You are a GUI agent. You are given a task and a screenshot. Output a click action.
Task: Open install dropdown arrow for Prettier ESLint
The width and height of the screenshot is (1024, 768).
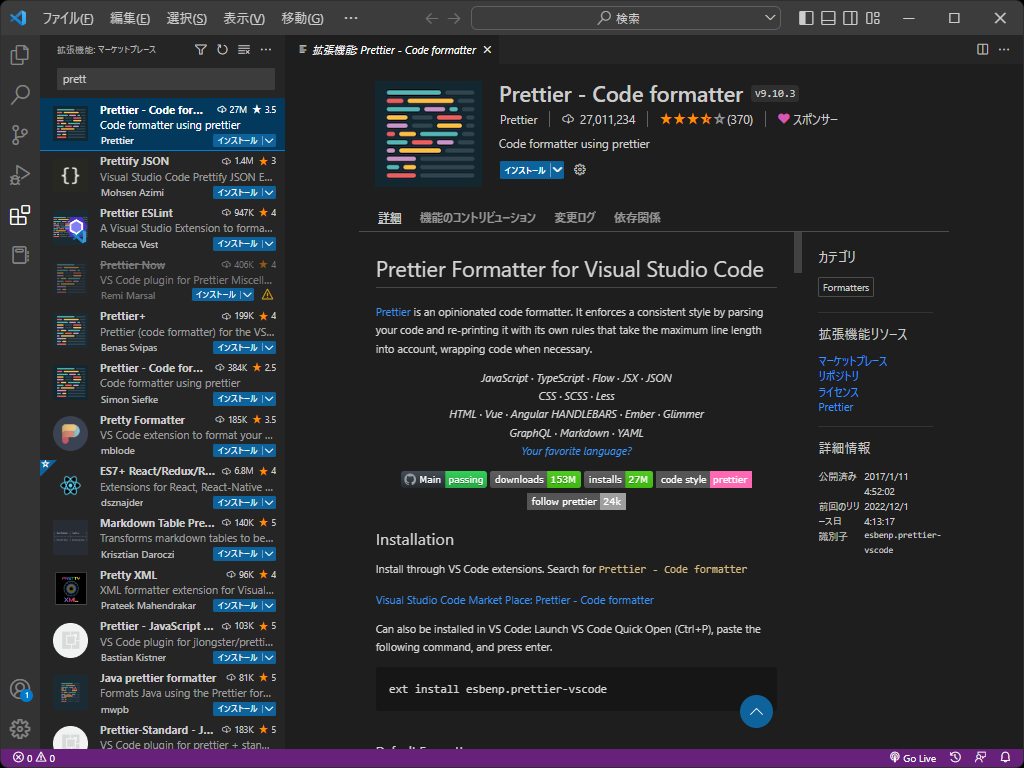pos(269,244)
